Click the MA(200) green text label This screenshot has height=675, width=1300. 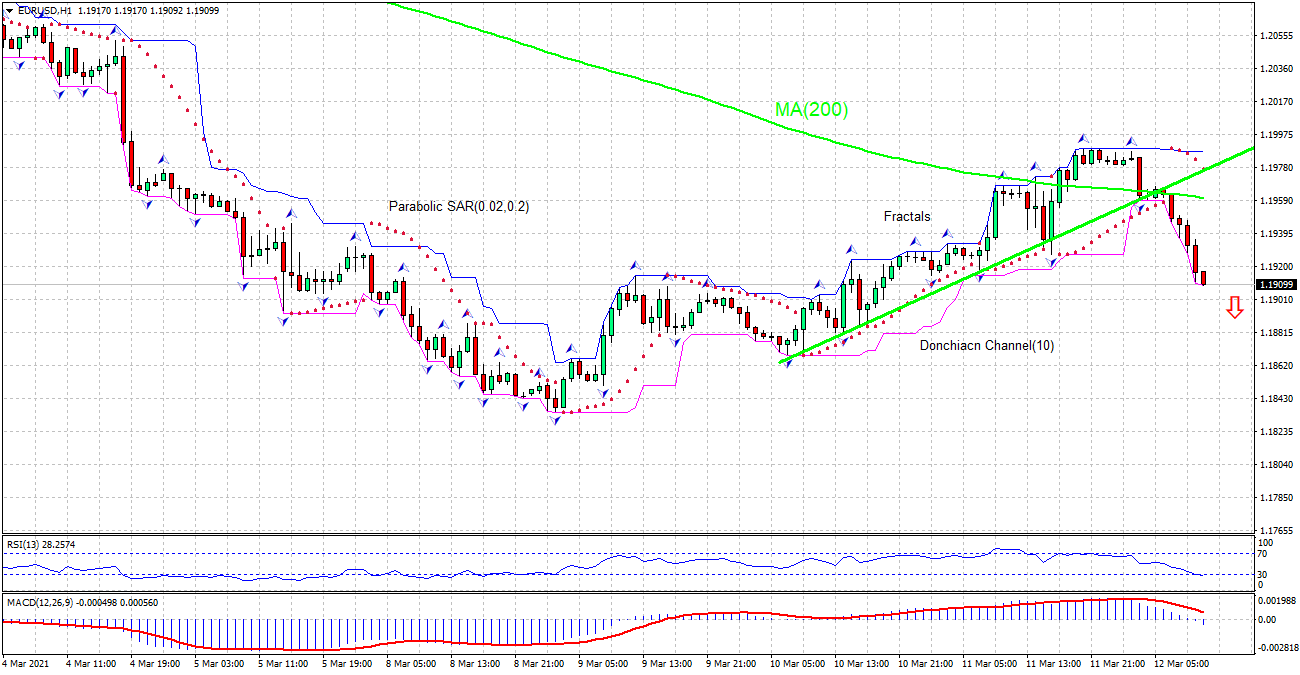point(811,110)
